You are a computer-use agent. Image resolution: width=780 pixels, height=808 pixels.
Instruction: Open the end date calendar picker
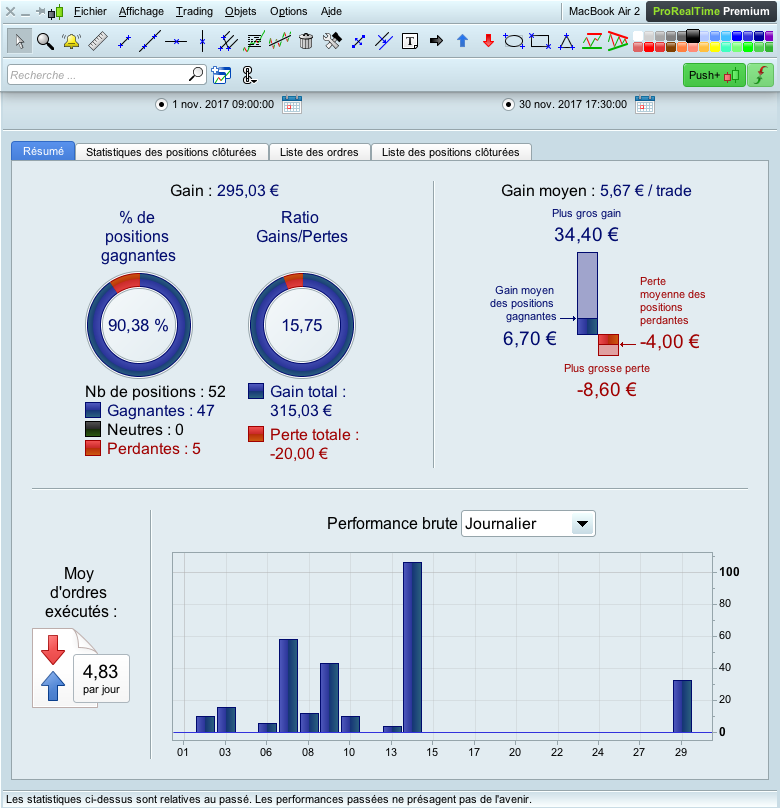645,105
